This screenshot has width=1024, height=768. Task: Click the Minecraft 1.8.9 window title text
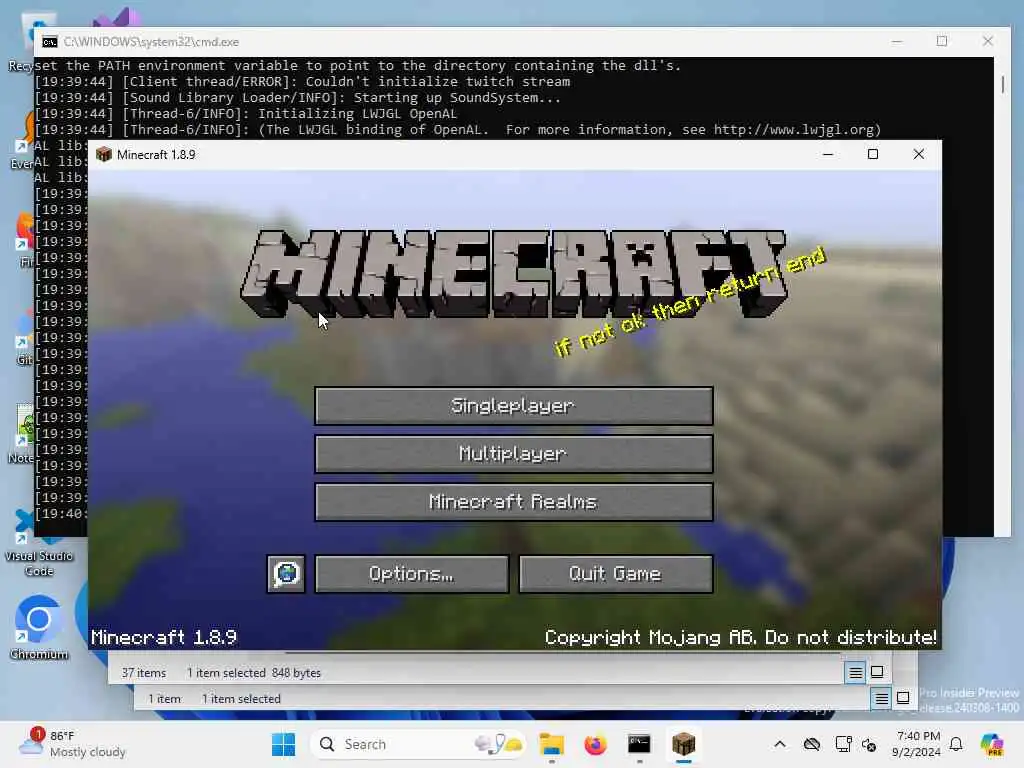tap(156, 155)
